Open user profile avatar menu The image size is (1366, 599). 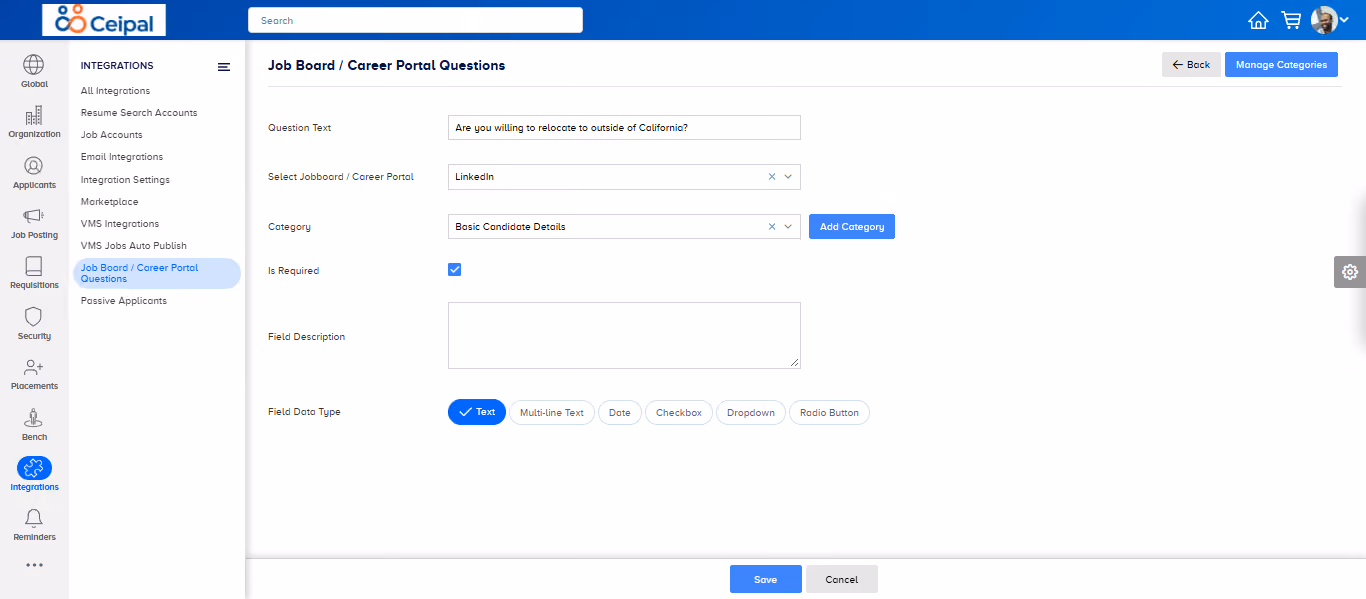(x=1330, y=20)
